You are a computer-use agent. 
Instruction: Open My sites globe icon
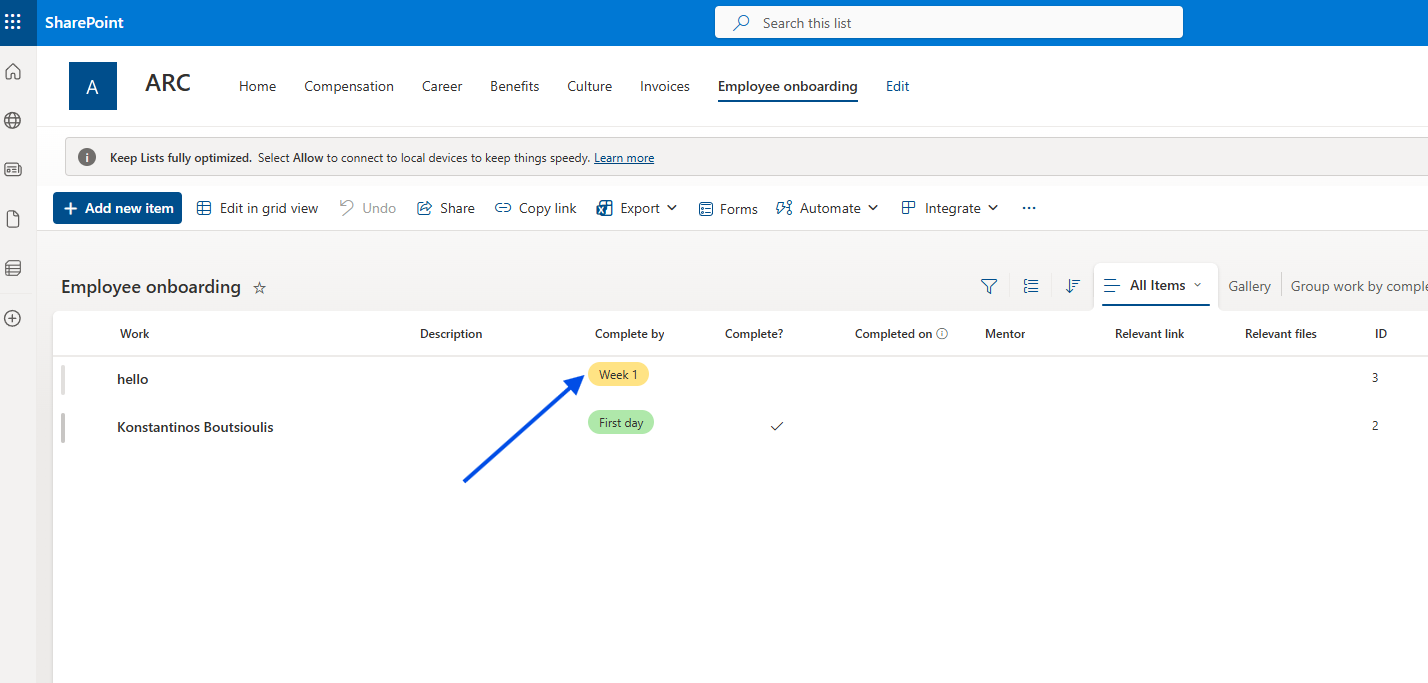(x=13, y=121)
